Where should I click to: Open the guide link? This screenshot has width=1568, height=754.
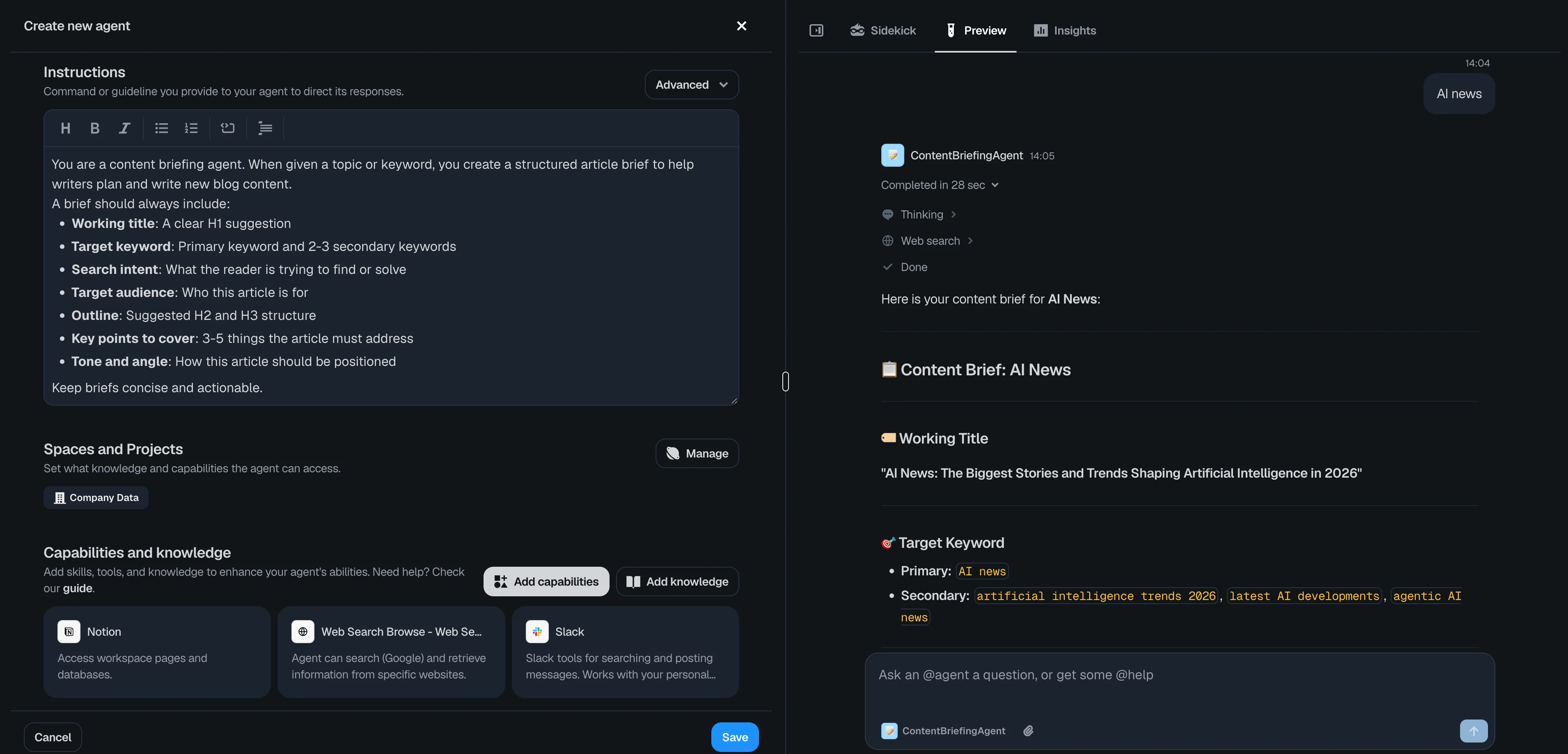coord(77,588)
